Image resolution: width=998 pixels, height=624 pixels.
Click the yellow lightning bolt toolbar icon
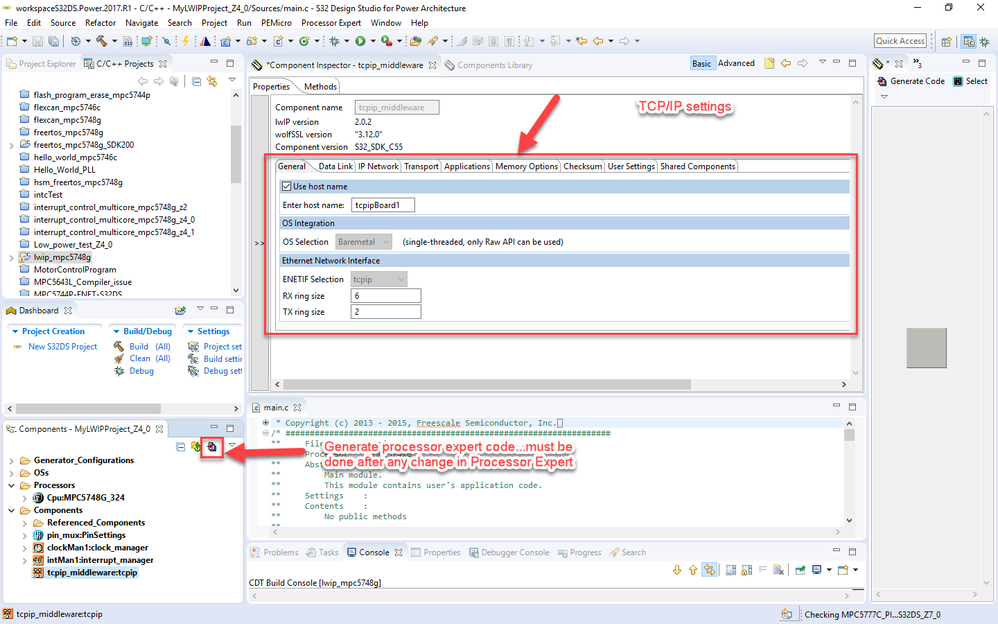pyautogui.click(x=186, y=41)
